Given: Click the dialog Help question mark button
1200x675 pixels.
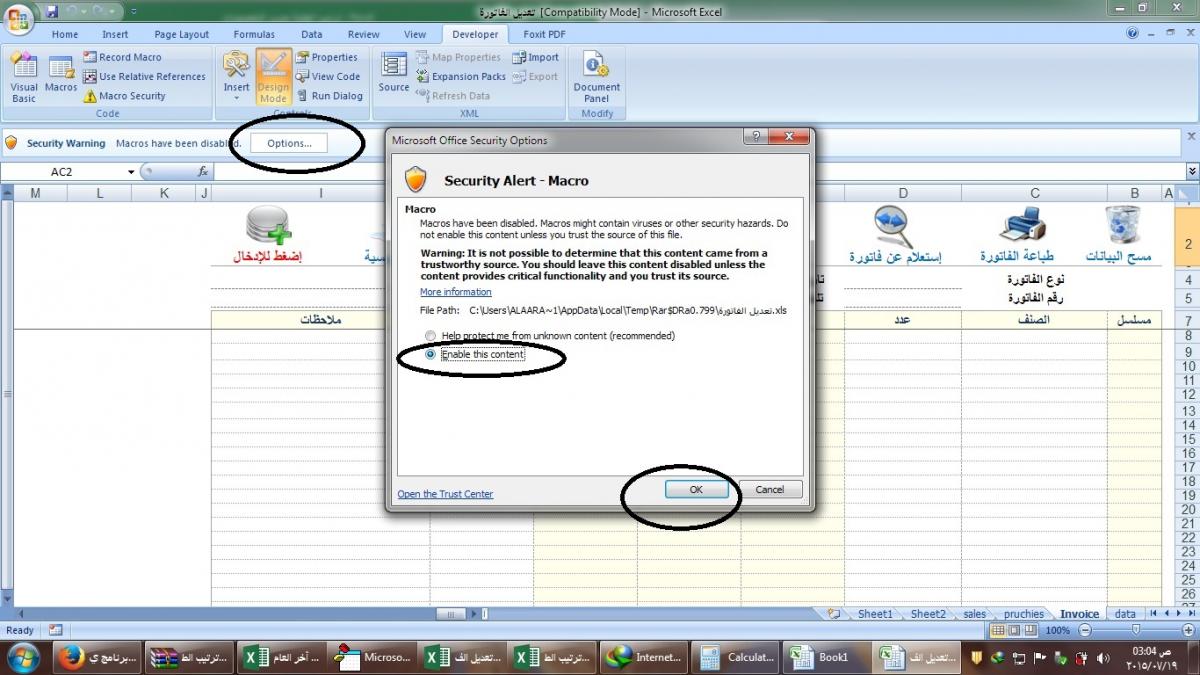Looking at the screenshot, I should [758, 137].
